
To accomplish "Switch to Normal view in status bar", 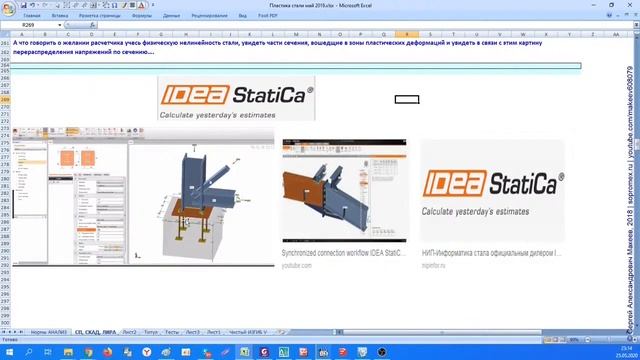I will [548, 340].
